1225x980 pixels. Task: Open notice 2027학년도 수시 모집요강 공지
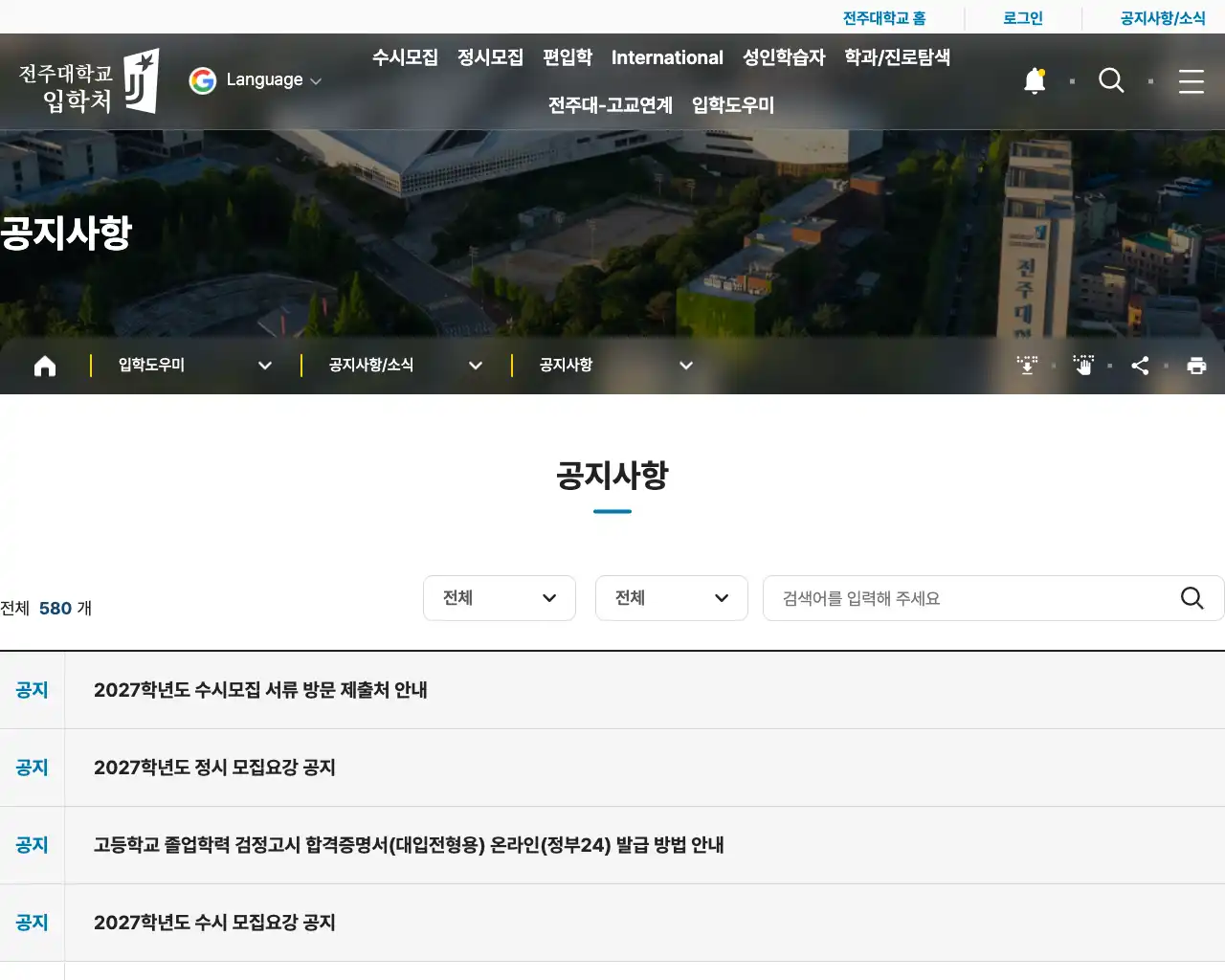click(x=214, y=923)
